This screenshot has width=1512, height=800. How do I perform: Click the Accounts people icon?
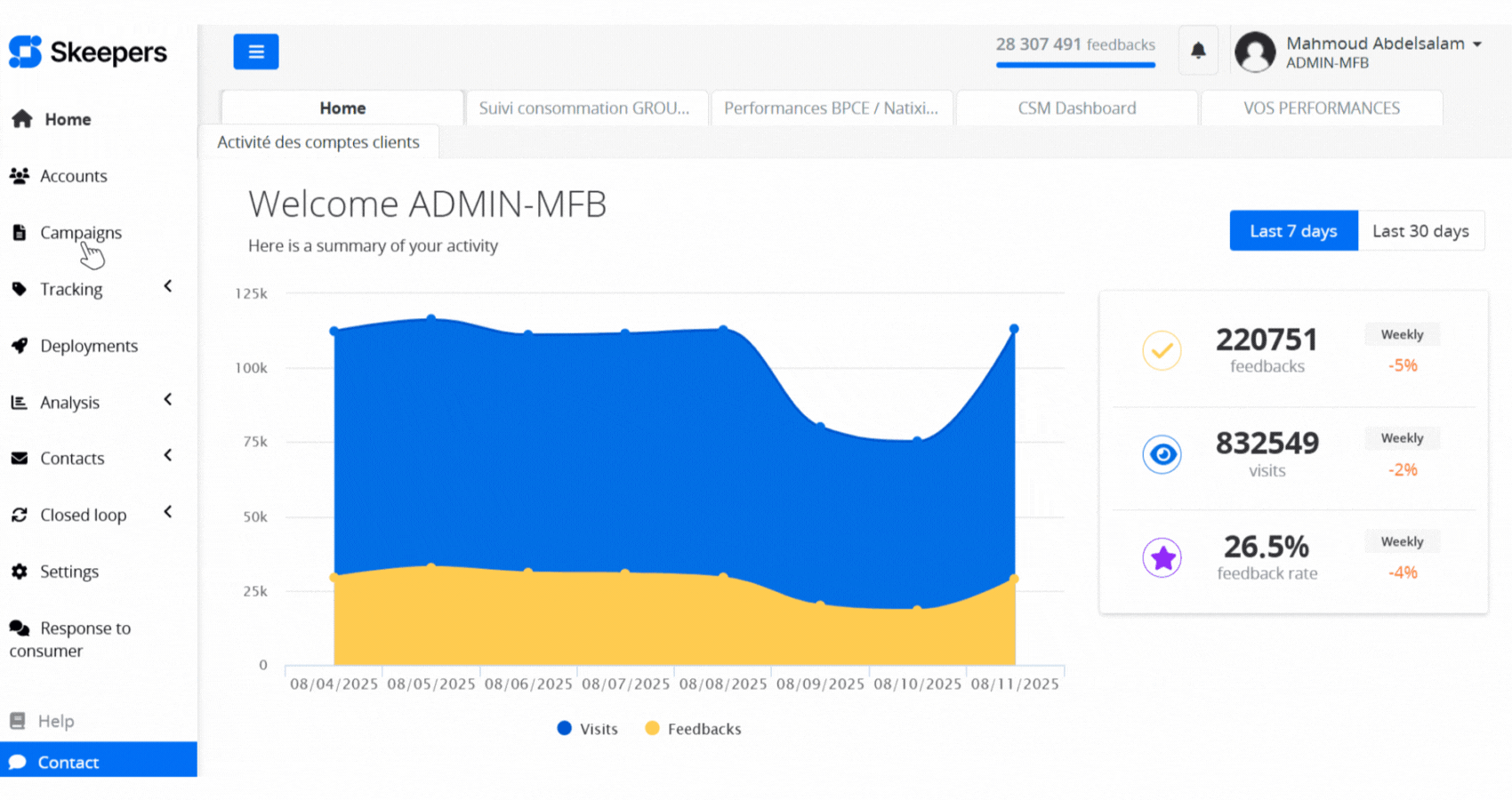pos(20,175)
